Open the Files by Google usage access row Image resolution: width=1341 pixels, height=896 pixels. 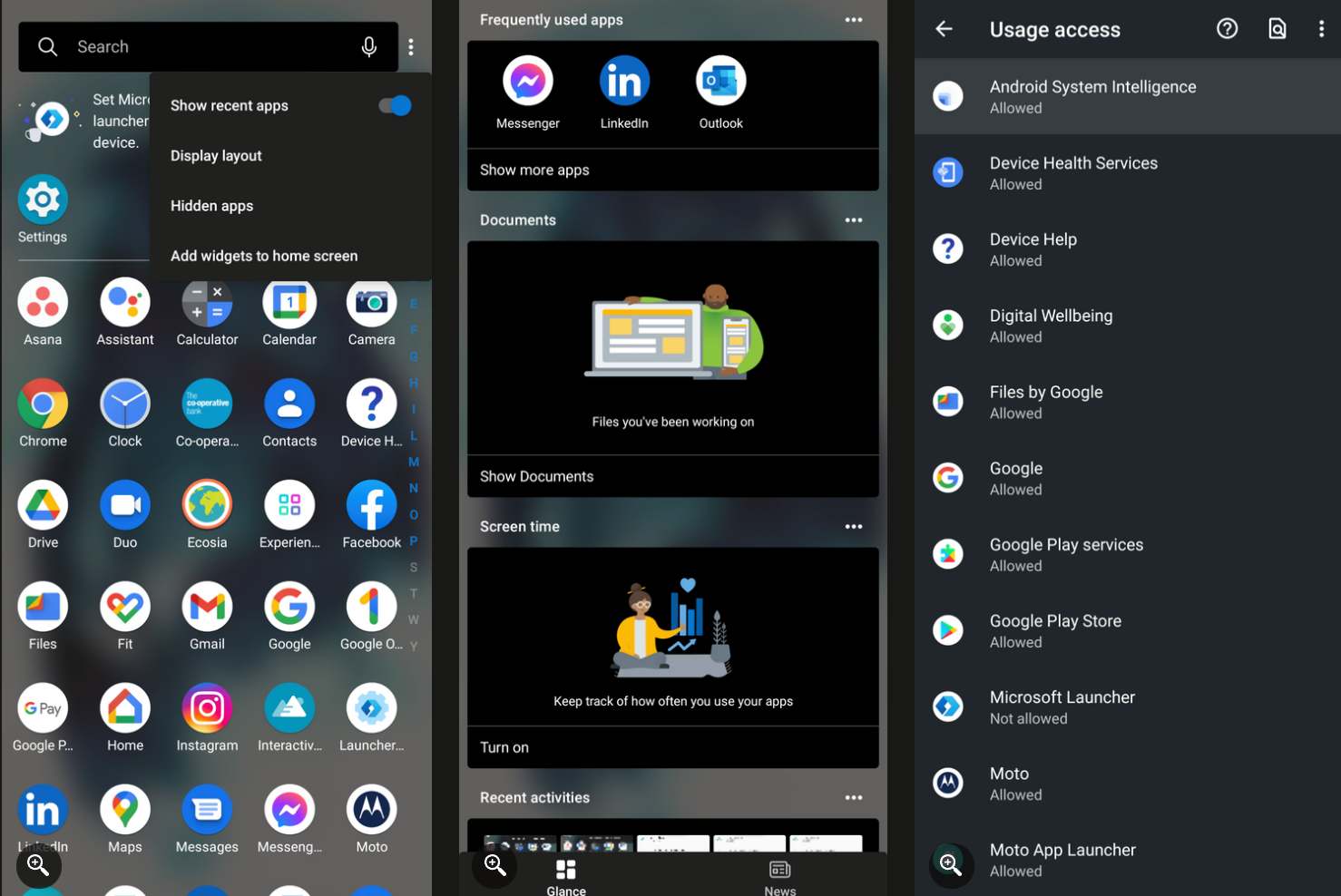tap(1128, 401)
